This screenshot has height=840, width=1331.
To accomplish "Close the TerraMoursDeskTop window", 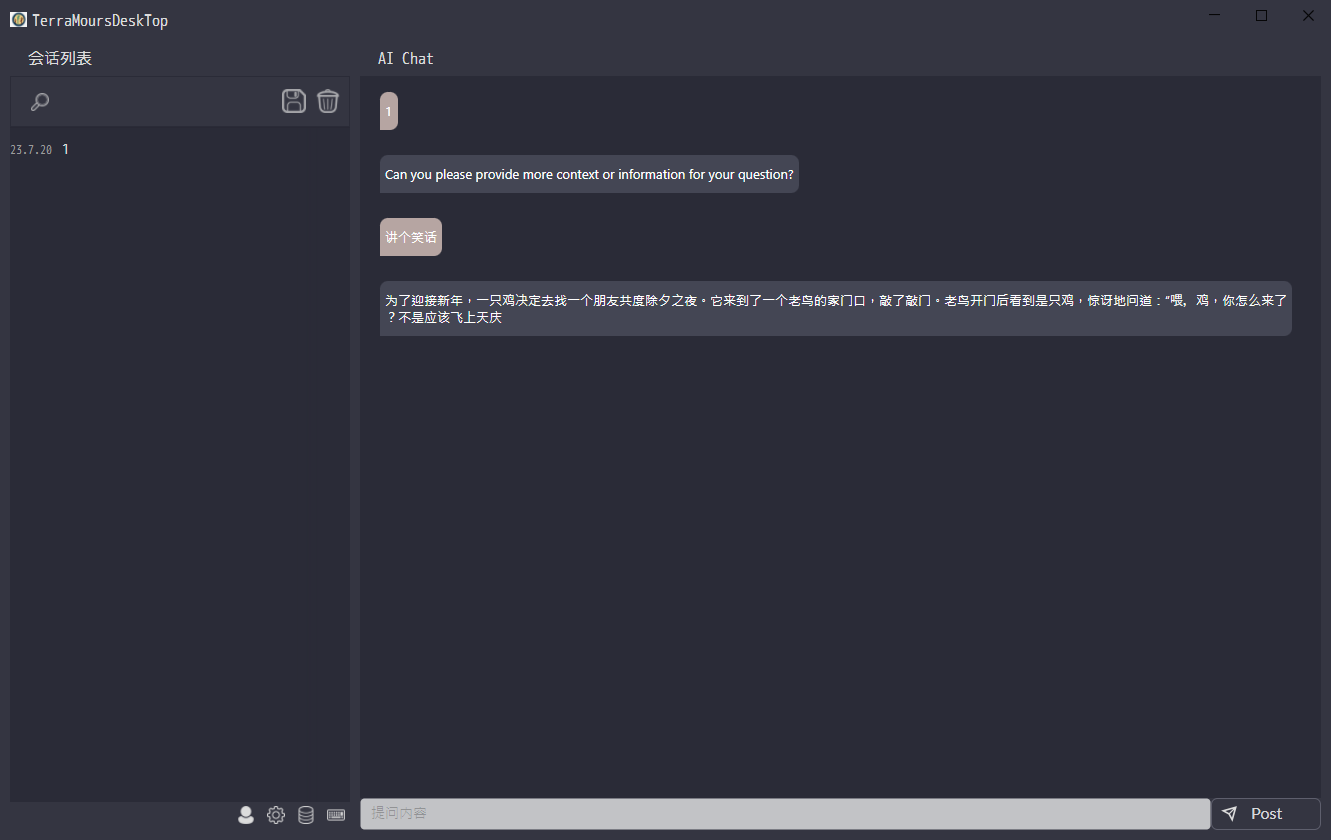I will click(x=1308, y=15).
